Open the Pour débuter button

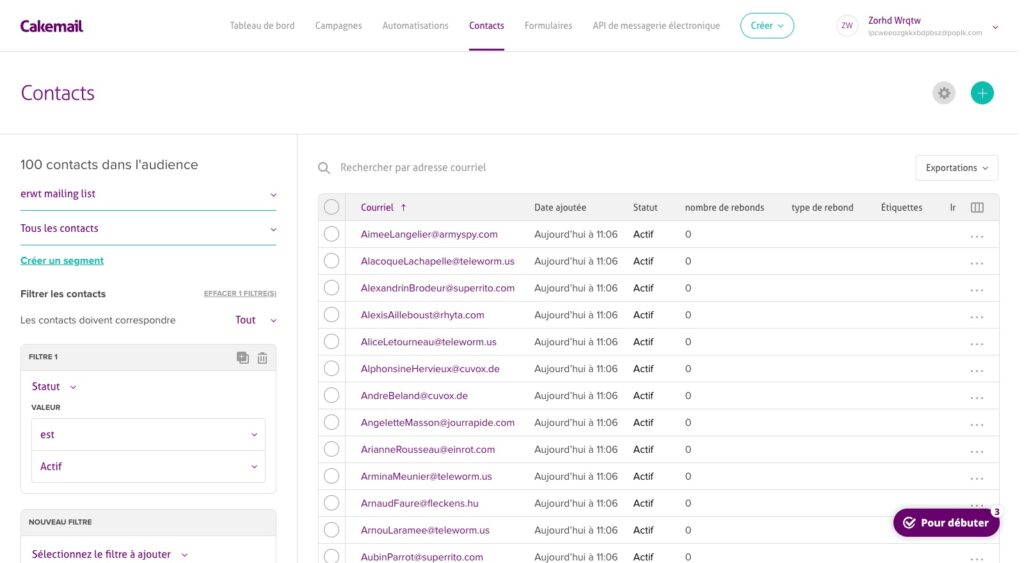point(946,523)
